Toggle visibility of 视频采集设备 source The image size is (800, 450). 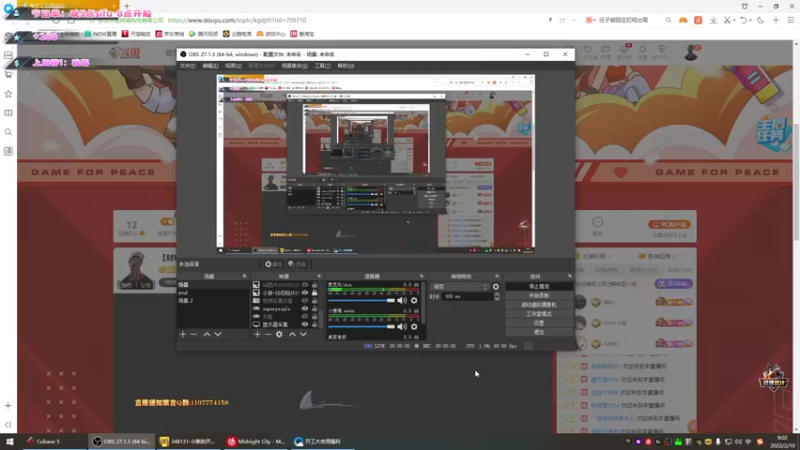click(305, 301)
